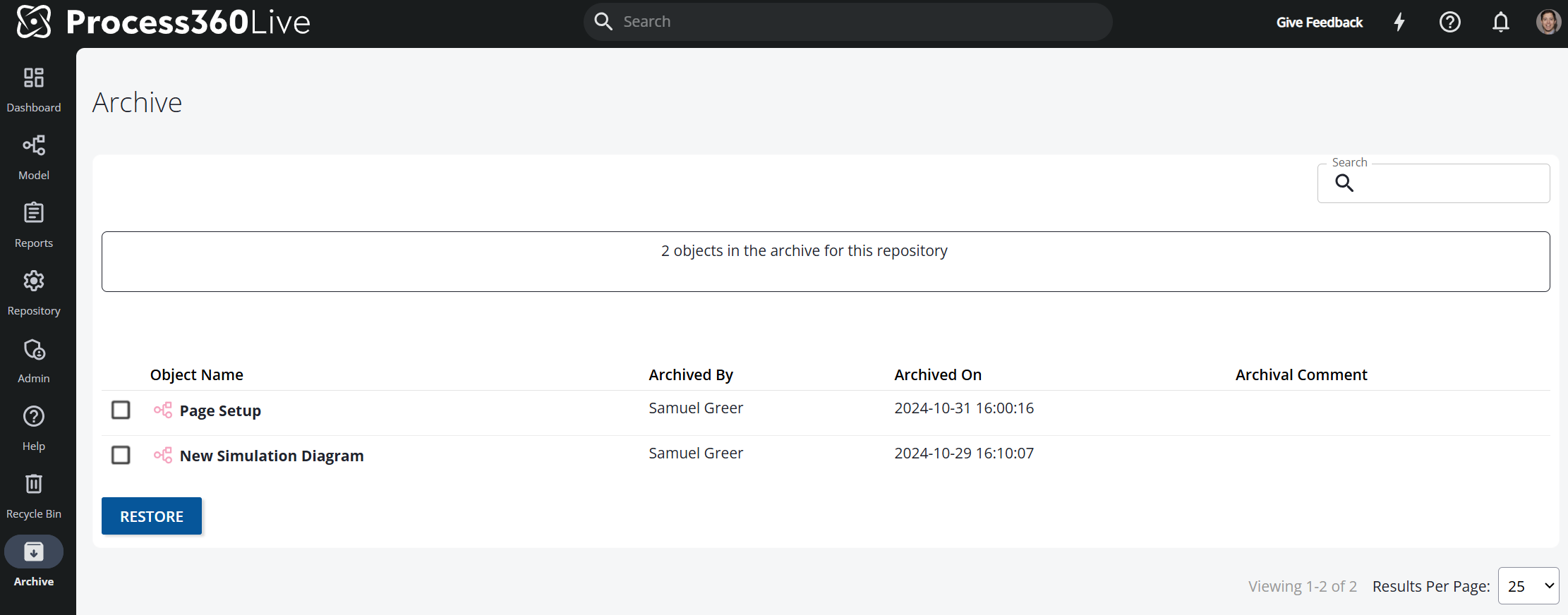Screen dimensions: 1568x615
Task: Open notifications bell
Action: tap(1501, 23)
